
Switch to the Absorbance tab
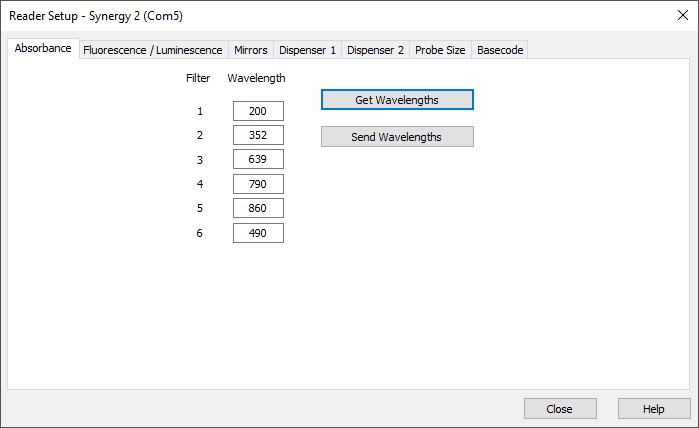click(x=43, y=49)
